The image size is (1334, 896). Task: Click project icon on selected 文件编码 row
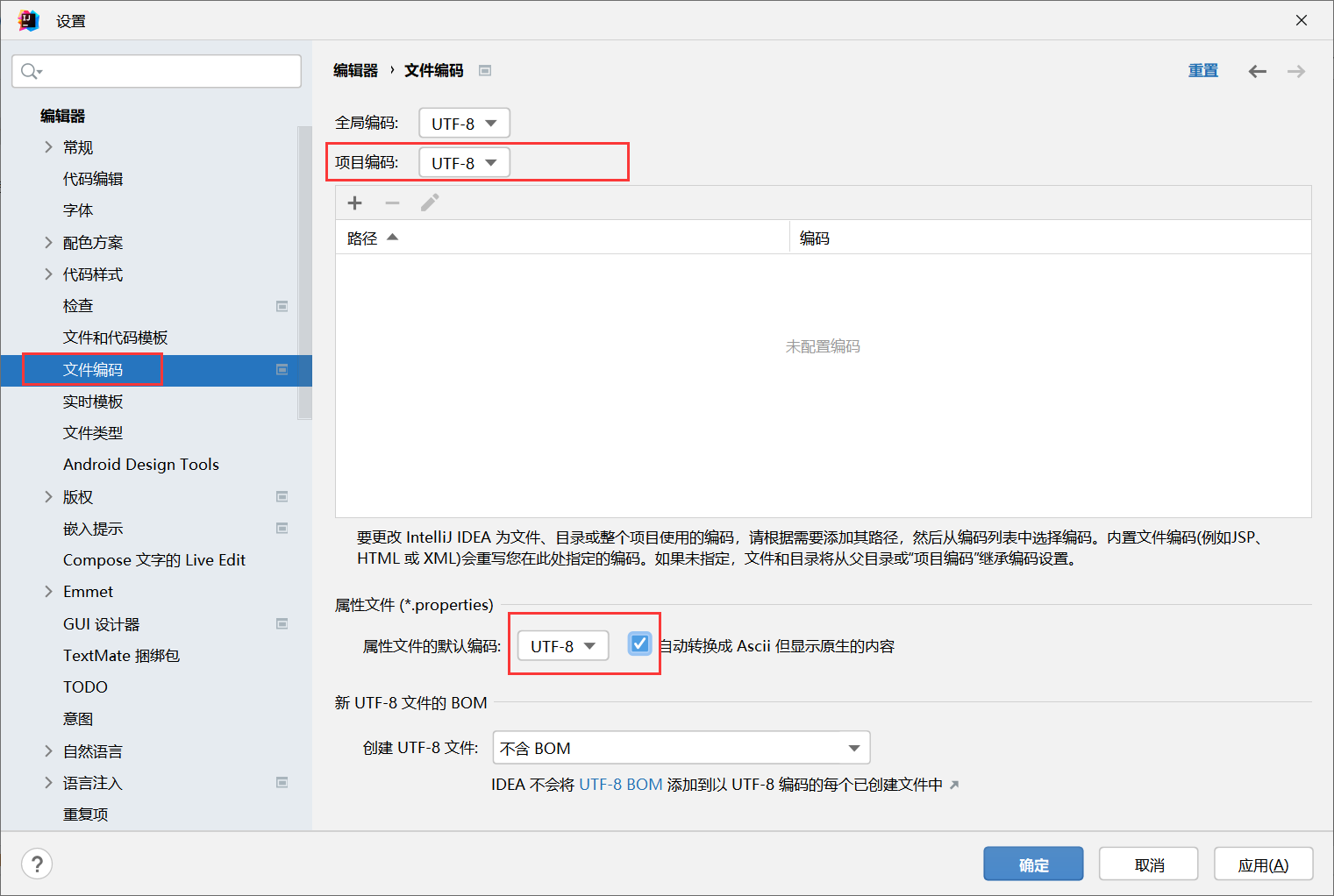[x=282, y=370]
